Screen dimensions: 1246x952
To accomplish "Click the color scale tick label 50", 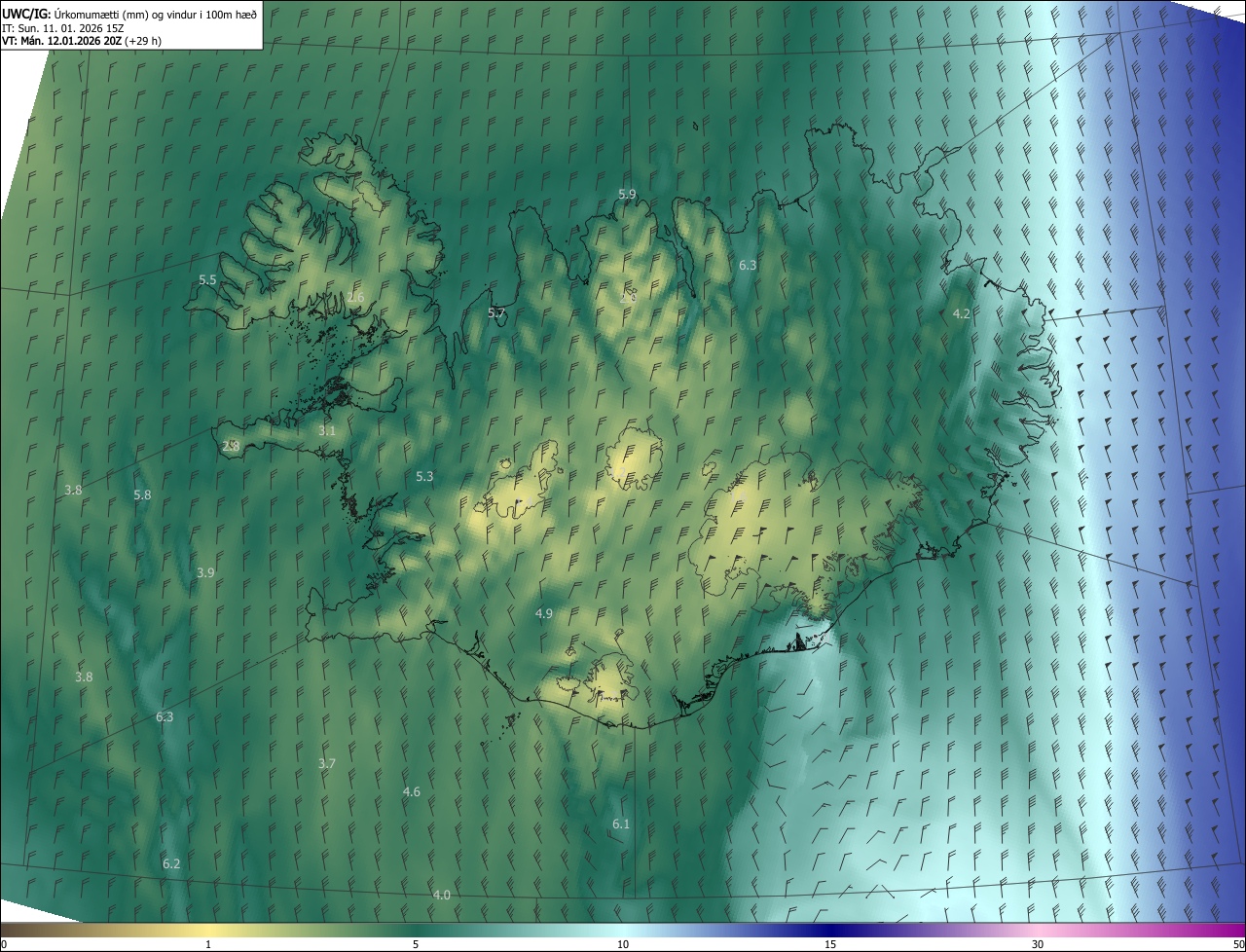I will (1238, 945).
